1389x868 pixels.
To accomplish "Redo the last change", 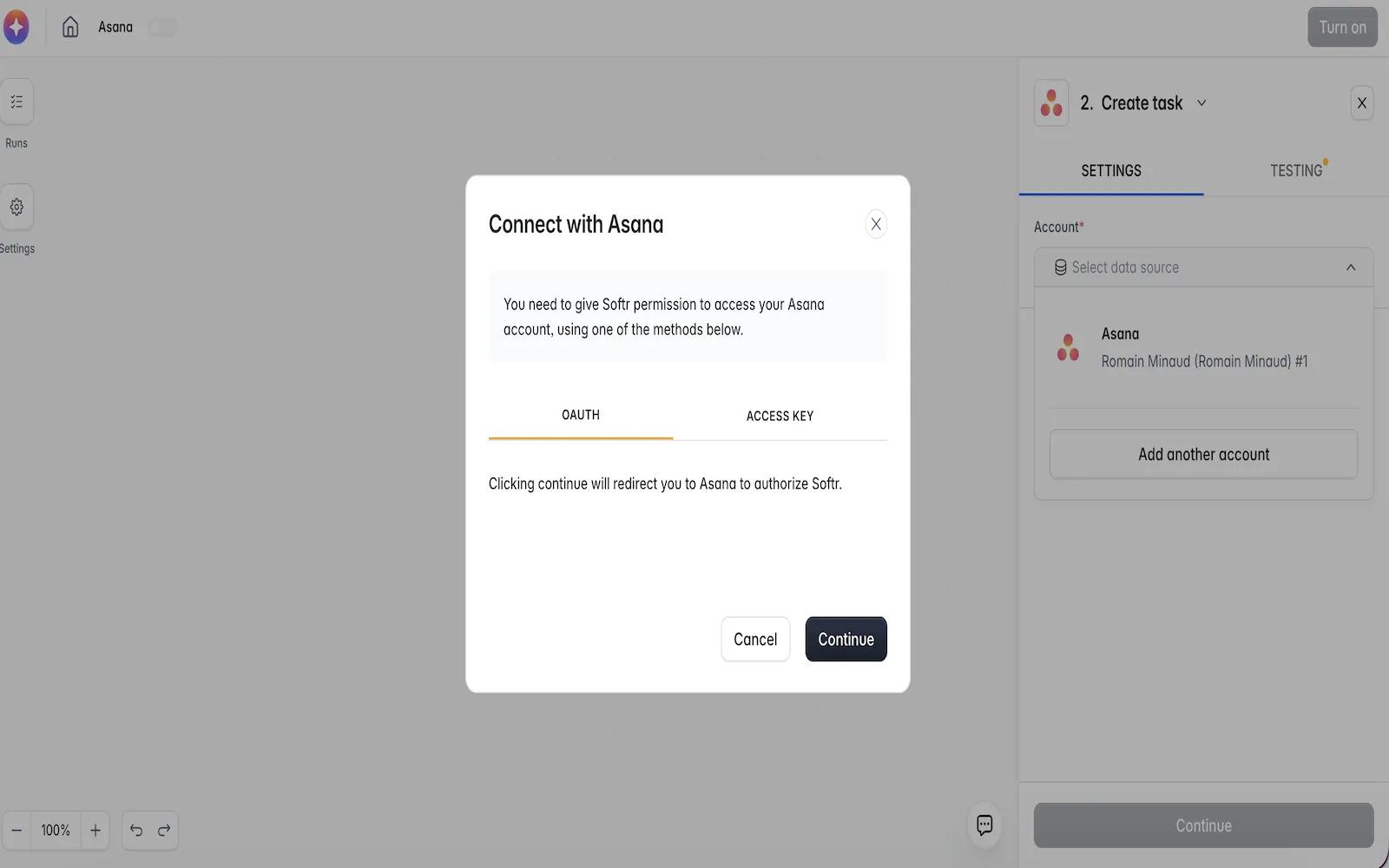I will pyautogui.click(x=164, y=831).
